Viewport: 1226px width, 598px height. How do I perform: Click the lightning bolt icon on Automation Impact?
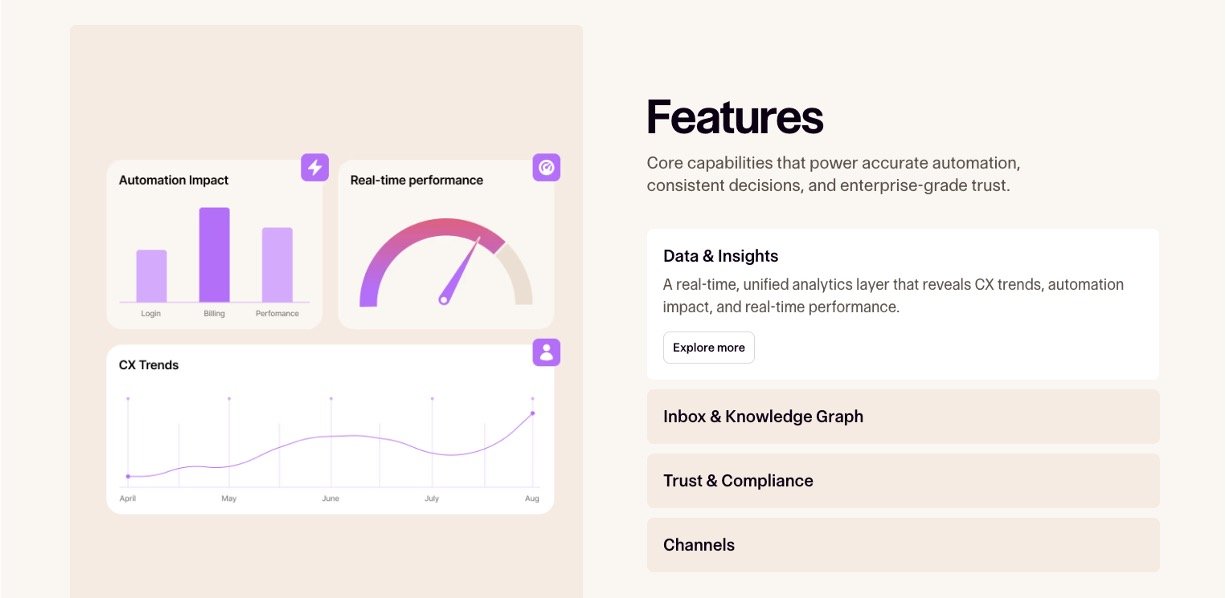[x=315, y=167]
